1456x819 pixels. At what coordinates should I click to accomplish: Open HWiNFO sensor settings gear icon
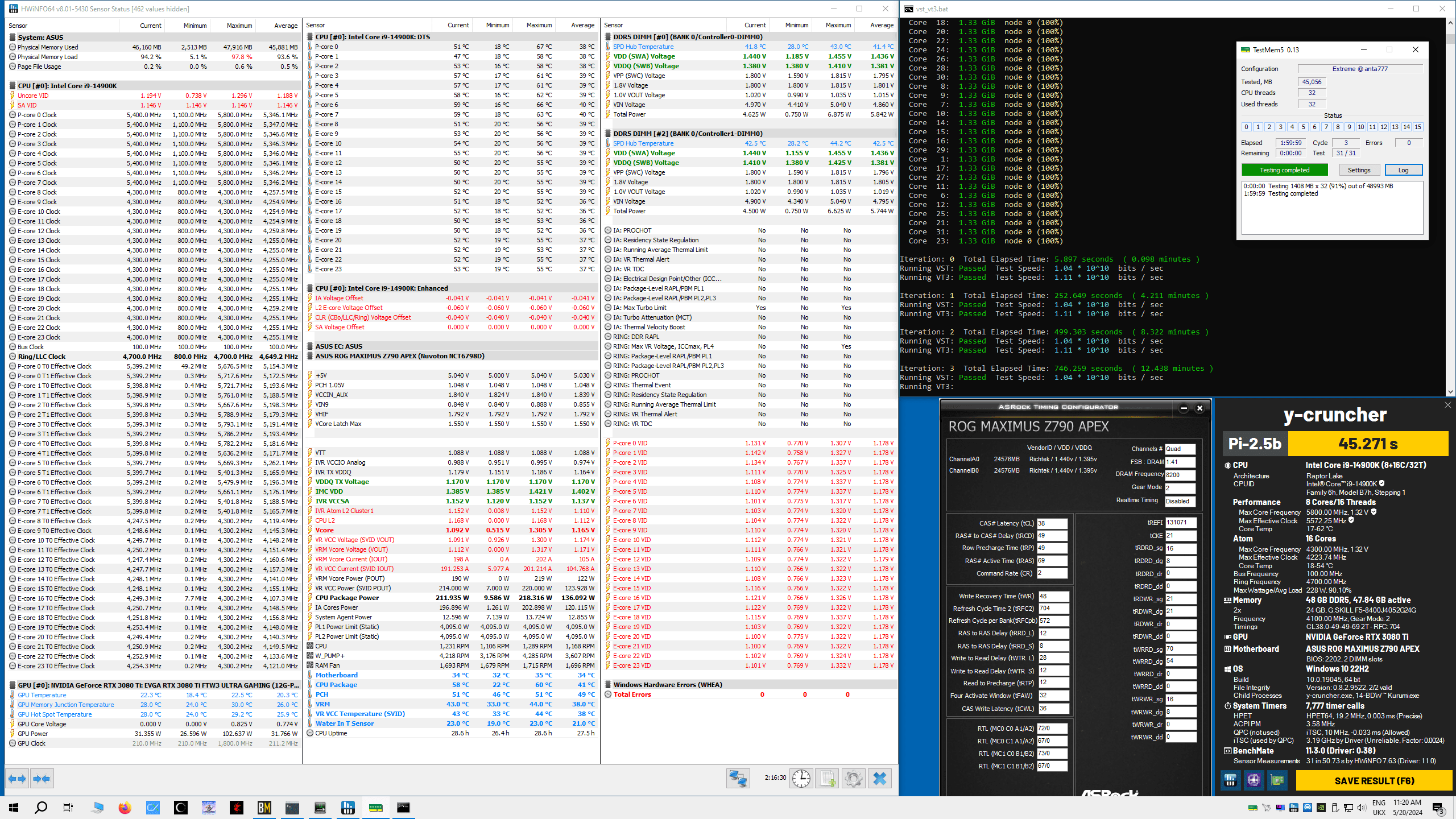853,778
